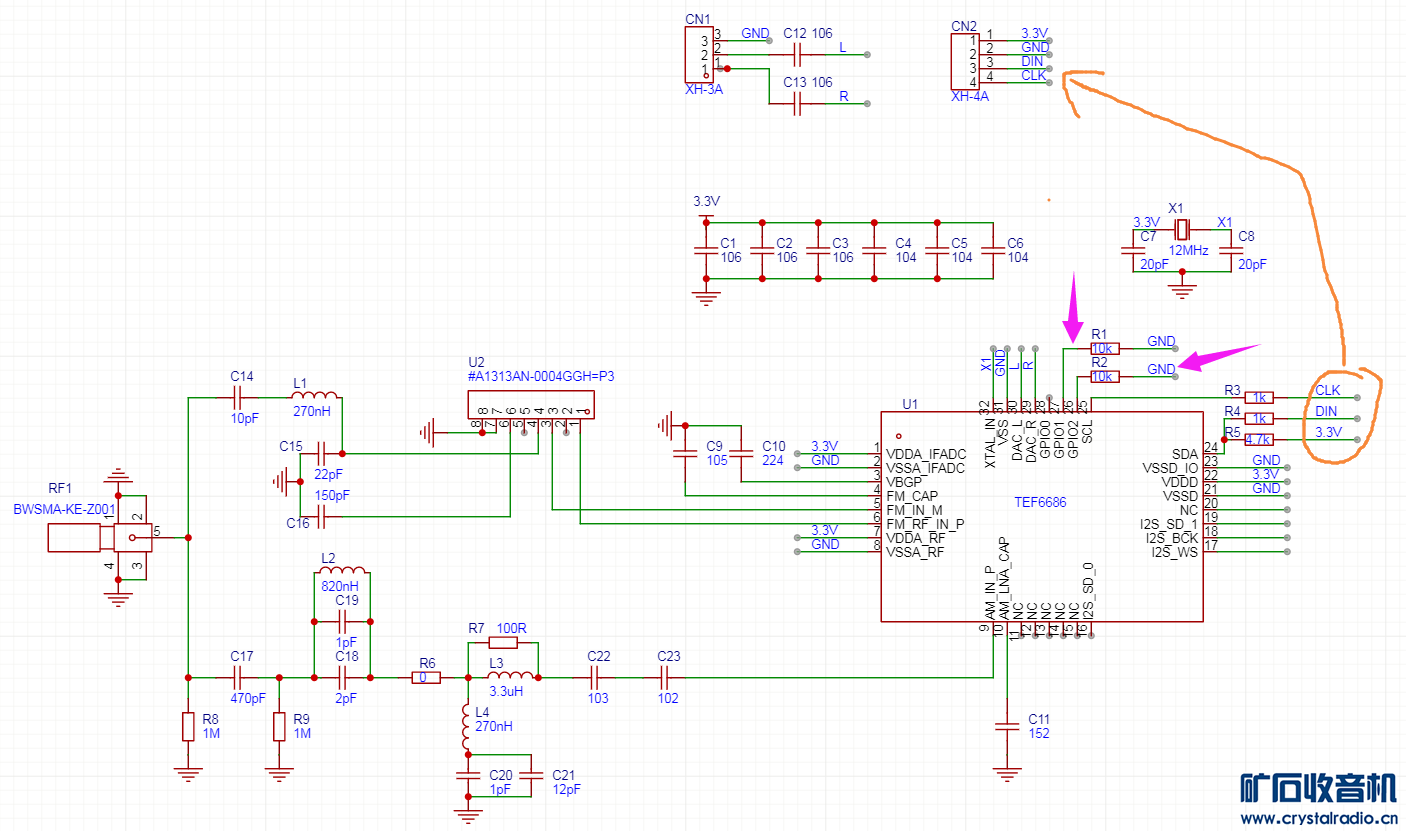Select the C11 152 capacitor symbol
Screen dimensions: 1406x831
1008,725
